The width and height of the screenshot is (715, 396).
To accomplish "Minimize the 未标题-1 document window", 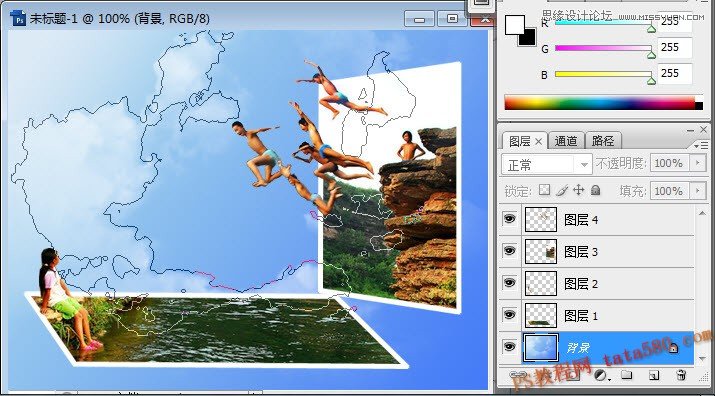I will [420, 19].
